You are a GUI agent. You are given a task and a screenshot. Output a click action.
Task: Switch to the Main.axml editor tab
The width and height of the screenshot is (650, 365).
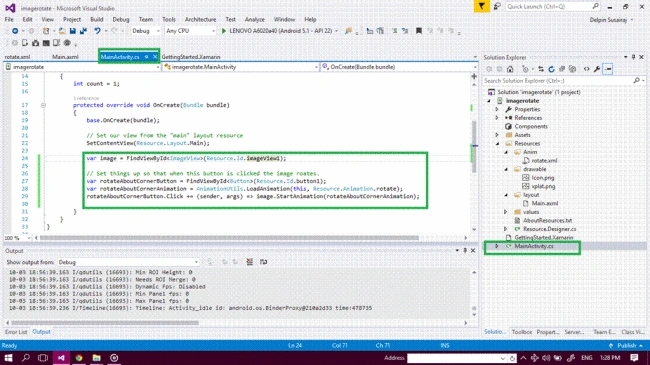pyautogui.click(x=65, y=57)
